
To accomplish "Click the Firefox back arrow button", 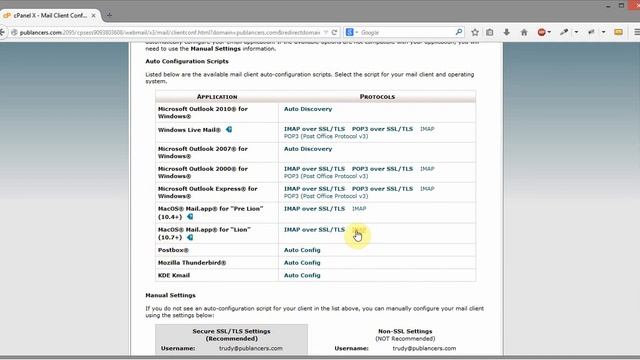I will pos(2,32).
